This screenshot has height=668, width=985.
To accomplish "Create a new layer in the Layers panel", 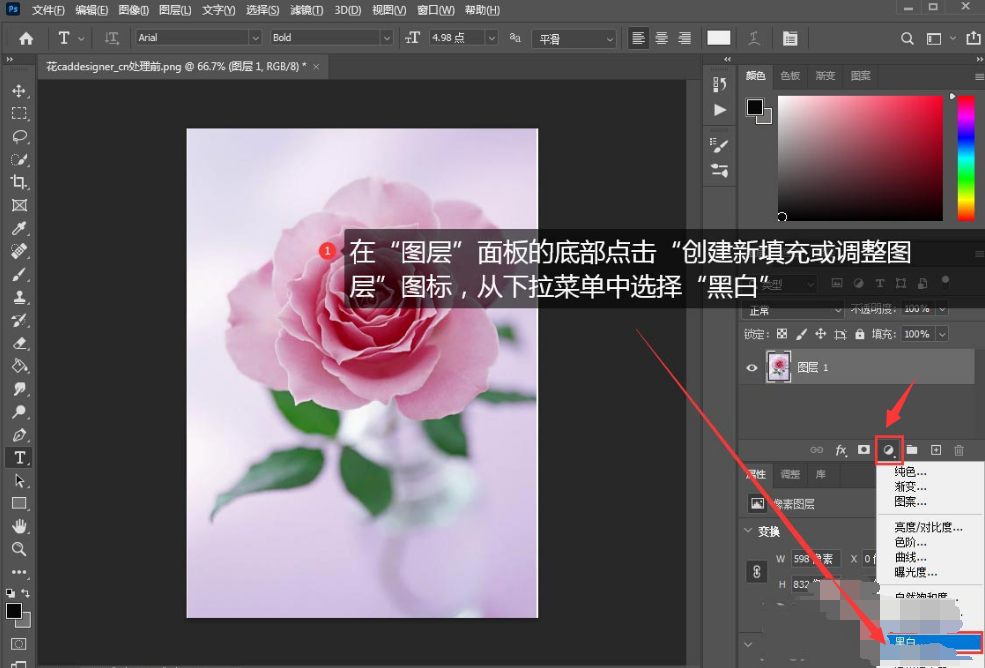I will pyautogui.click(x=935, y=450).
